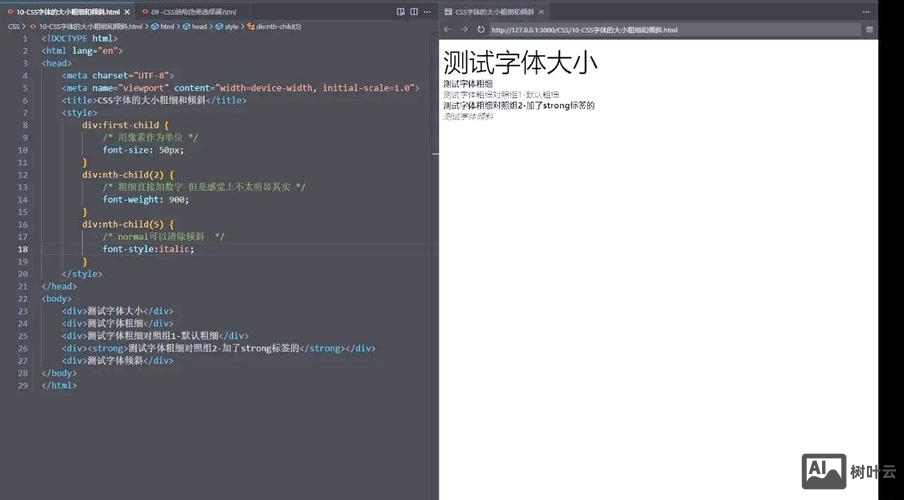Close the browser preview tab
The height and width of the screenshot is (500, 904).
[541, 12]
